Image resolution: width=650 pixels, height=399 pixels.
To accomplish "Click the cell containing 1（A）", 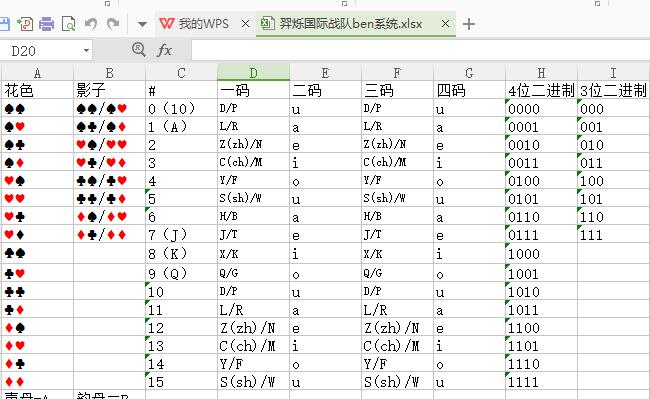I will point(182,126).
